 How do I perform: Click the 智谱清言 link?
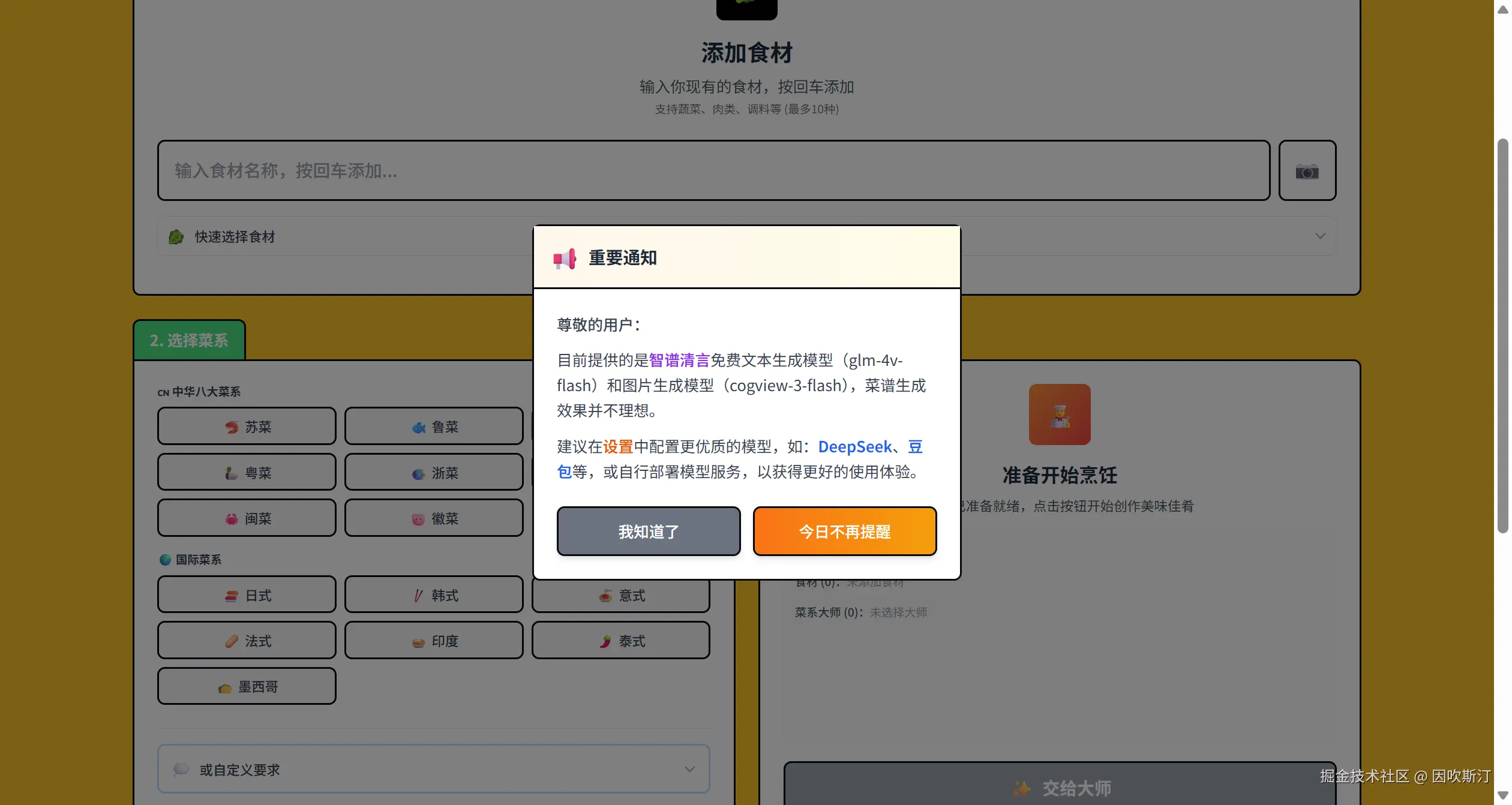(x=678, y=360)
